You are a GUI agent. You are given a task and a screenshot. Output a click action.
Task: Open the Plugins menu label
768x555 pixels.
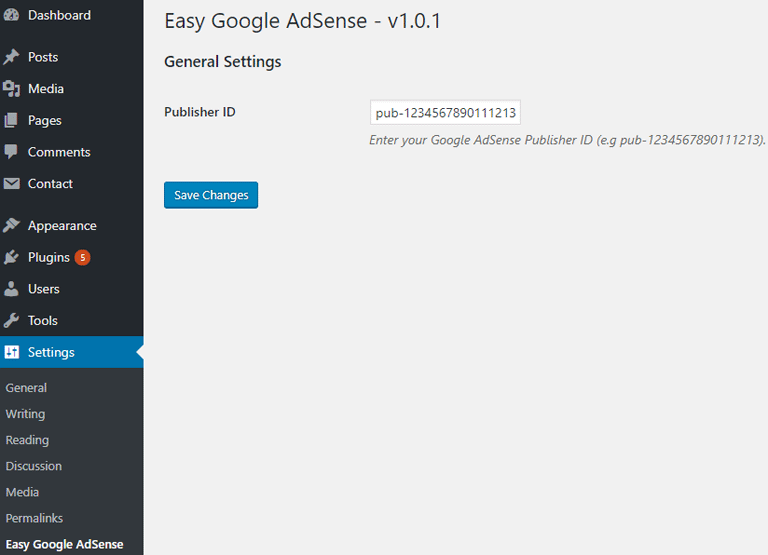[49, 257]
